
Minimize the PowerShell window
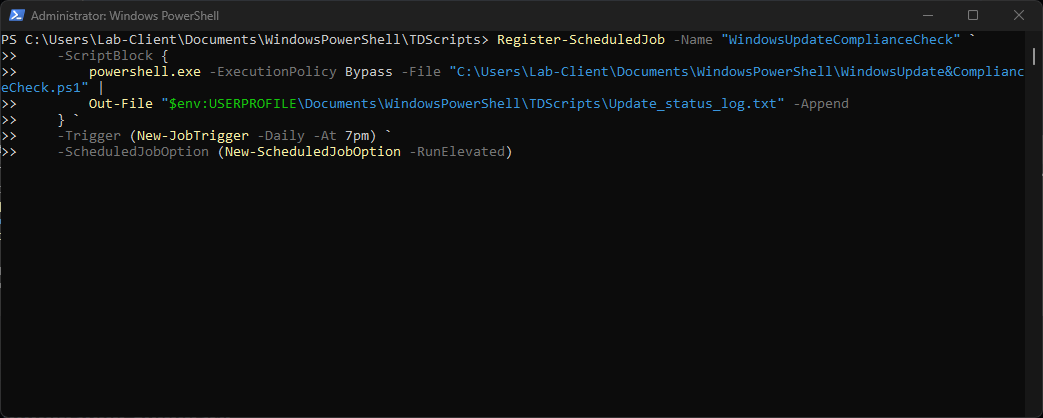[x=928, y=15]
